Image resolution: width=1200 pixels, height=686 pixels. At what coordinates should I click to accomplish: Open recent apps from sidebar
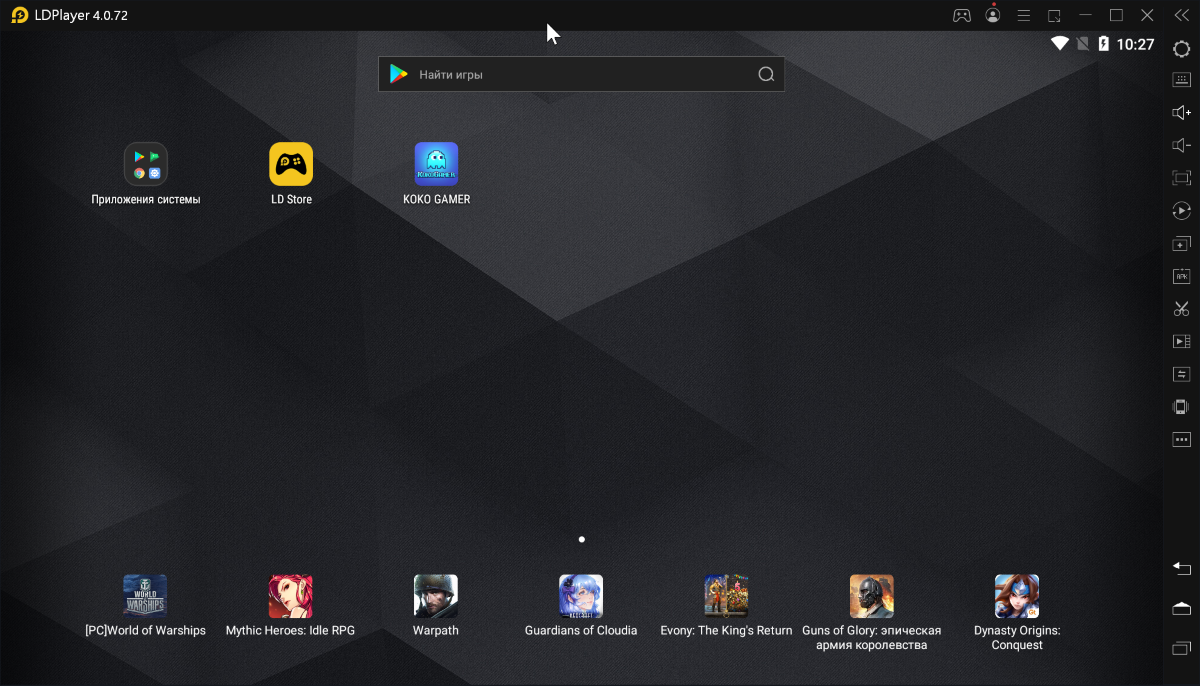pos(1181,649)
